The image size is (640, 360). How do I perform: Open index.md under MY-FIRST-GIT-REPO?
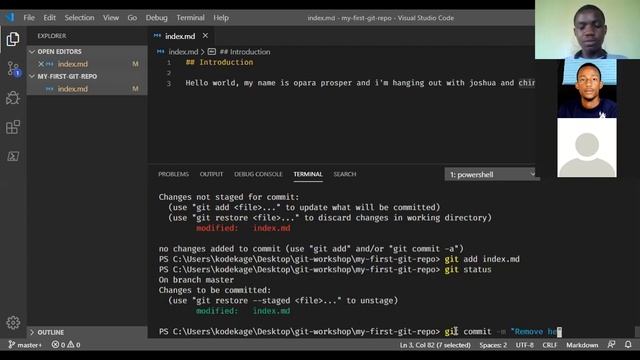pos(87,89)
